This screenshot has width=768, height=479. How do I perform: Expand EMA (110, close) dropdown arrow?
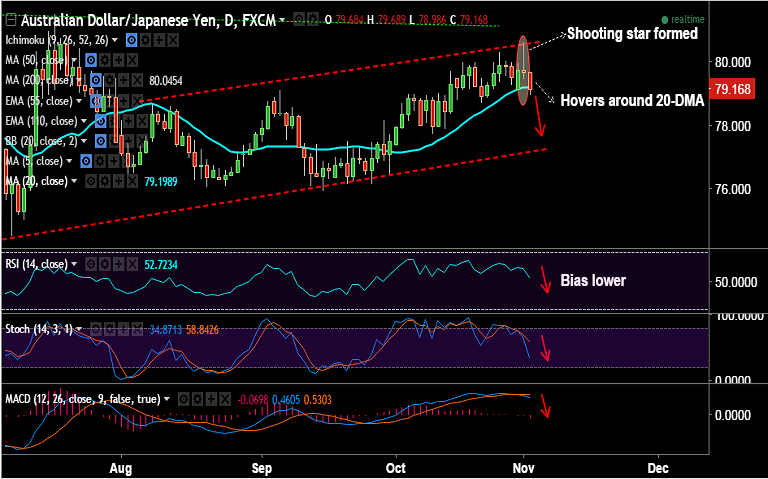tap(84, 121)
